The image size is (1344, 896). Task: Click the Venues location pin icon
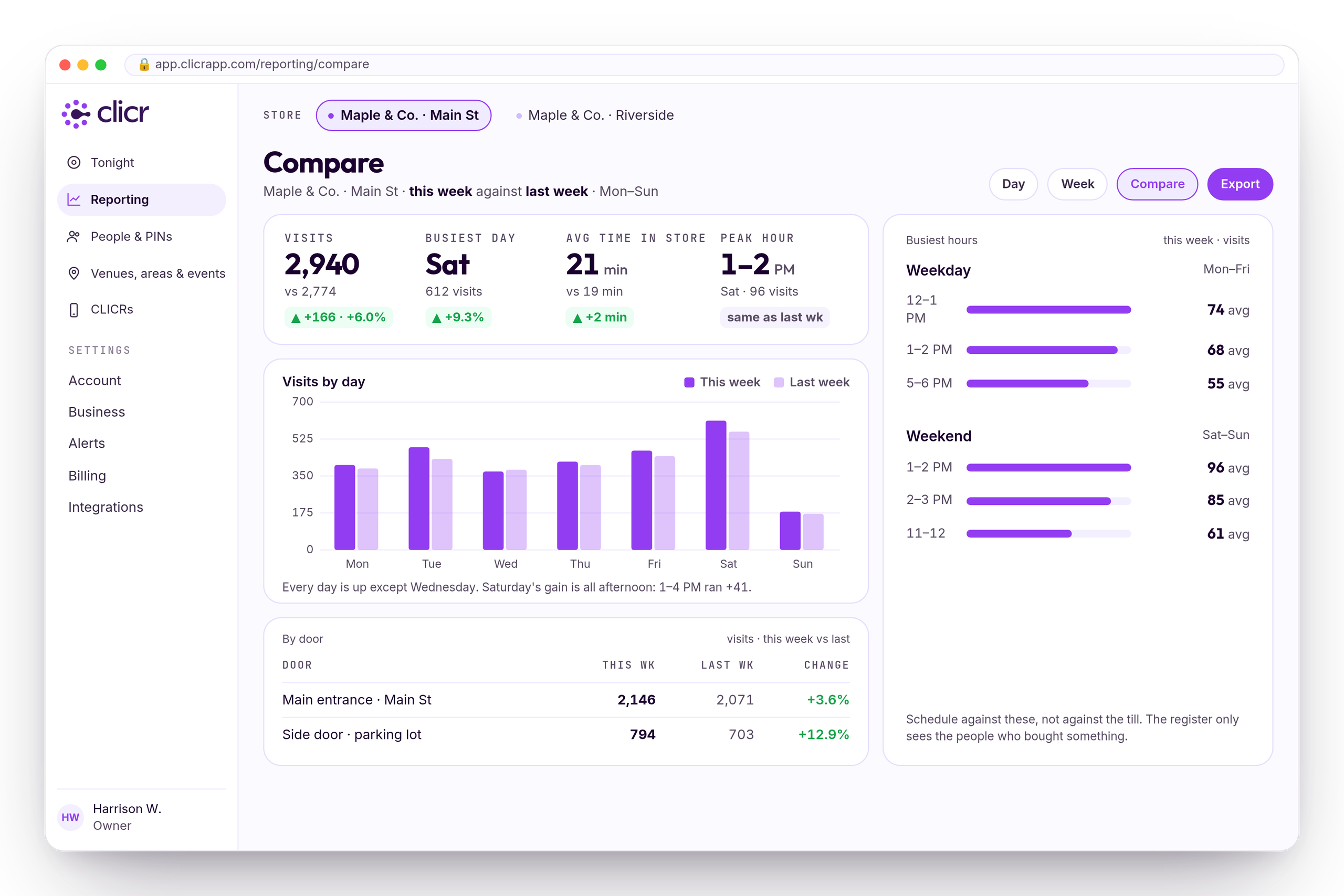click(73, 273)
